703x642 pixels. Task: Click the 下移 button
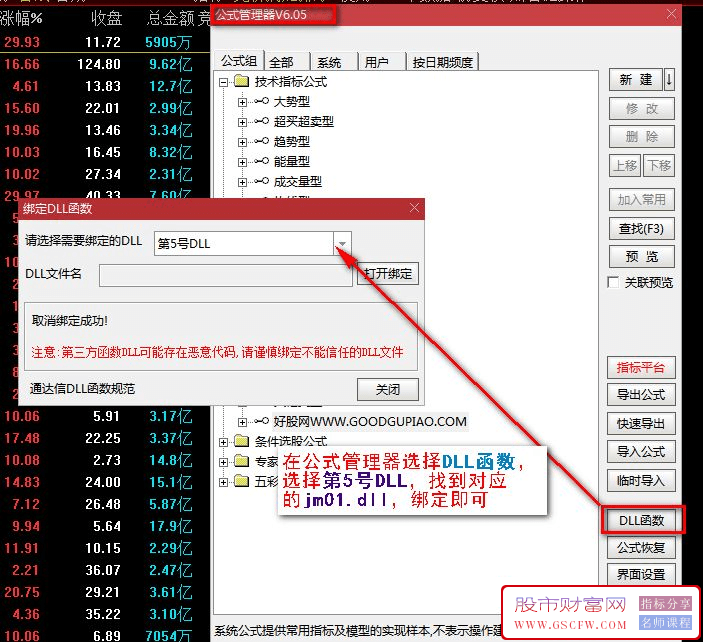coord(659,166)
